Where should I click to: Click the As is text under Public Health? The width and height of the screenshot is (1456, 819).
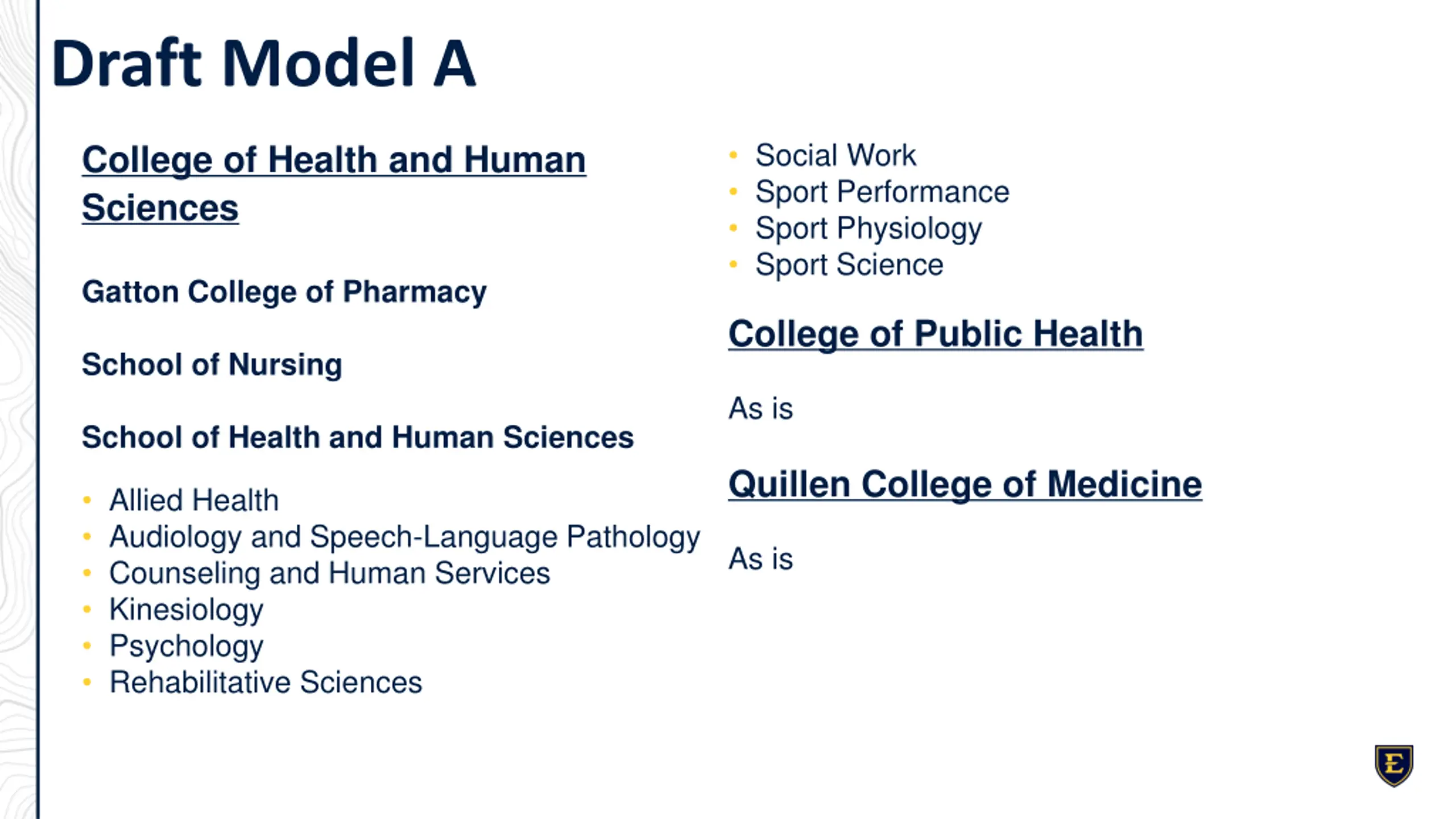[760, 408]
